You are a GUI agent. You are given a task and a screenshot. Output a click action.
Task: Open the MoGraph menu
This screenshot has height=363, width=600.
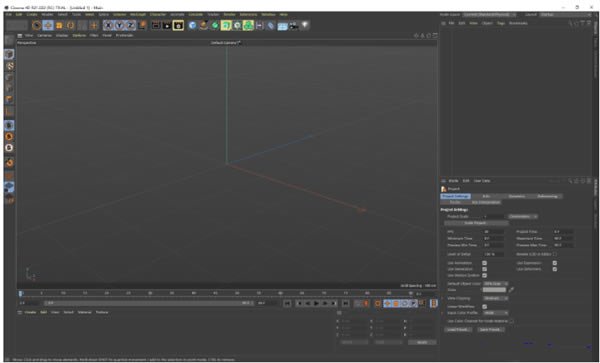138,15
